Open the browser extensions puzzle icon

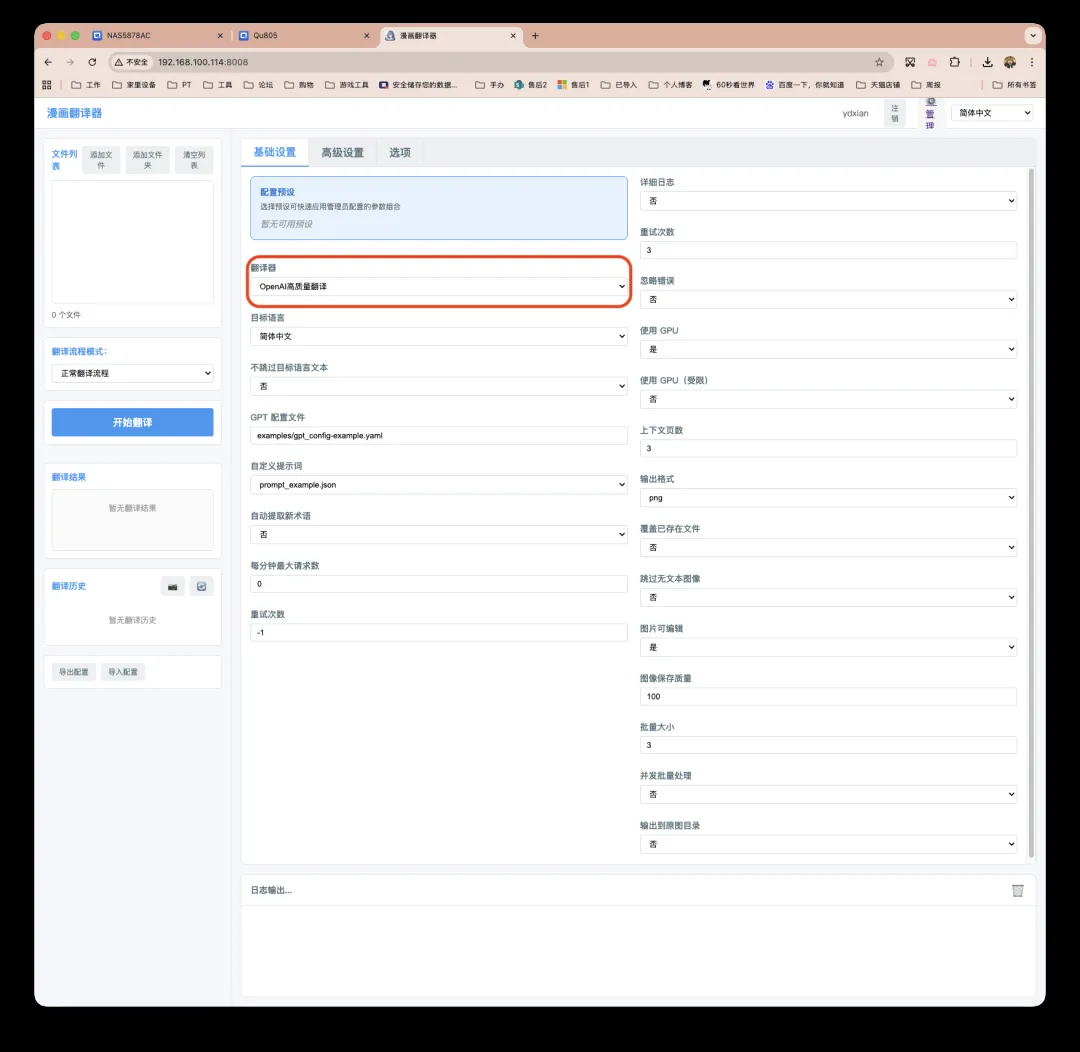(x=954, y=62)
